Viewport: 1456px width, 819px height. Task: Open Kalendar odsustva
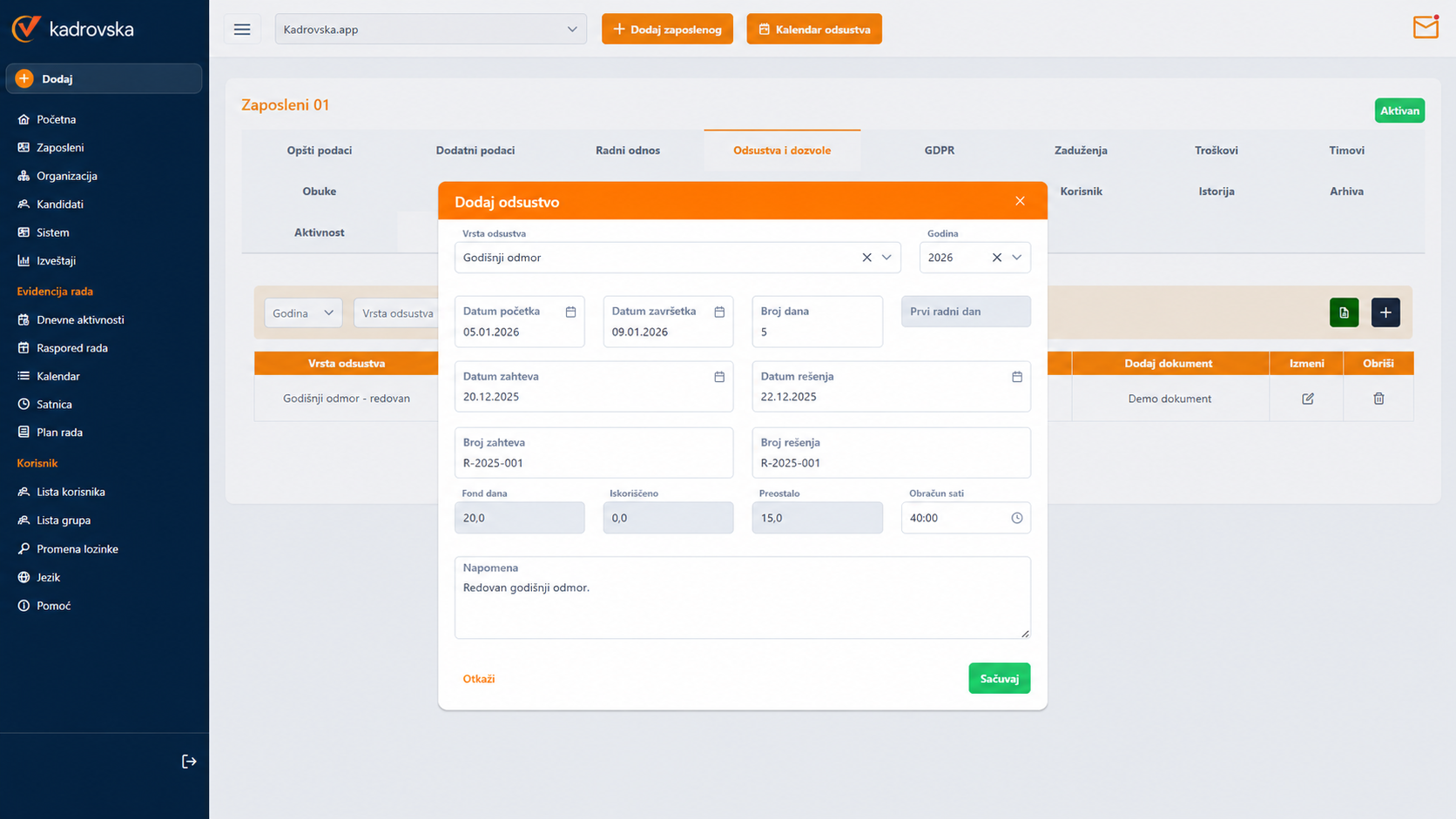(x=814, y=30)
